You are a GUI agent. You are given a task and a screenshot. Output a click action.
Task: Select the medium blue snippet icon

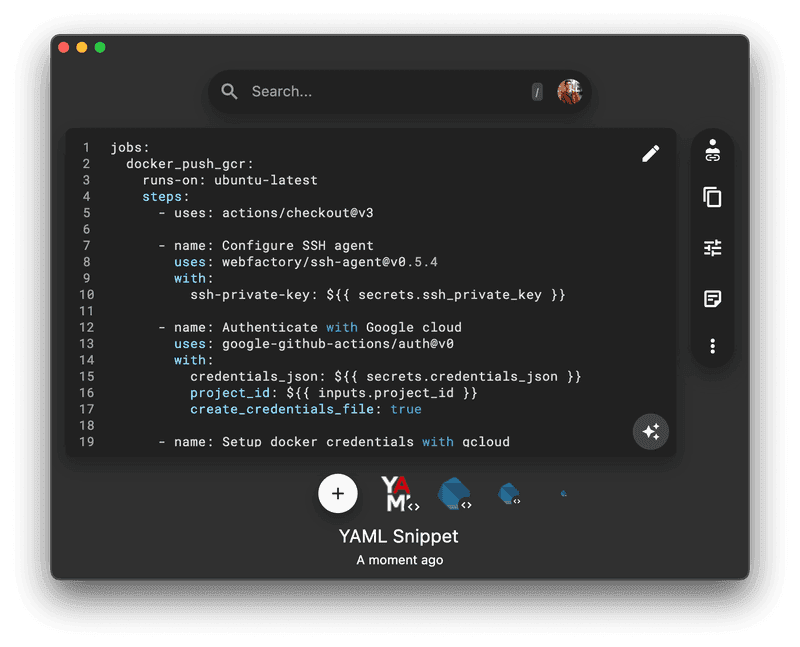click(509, 494)
